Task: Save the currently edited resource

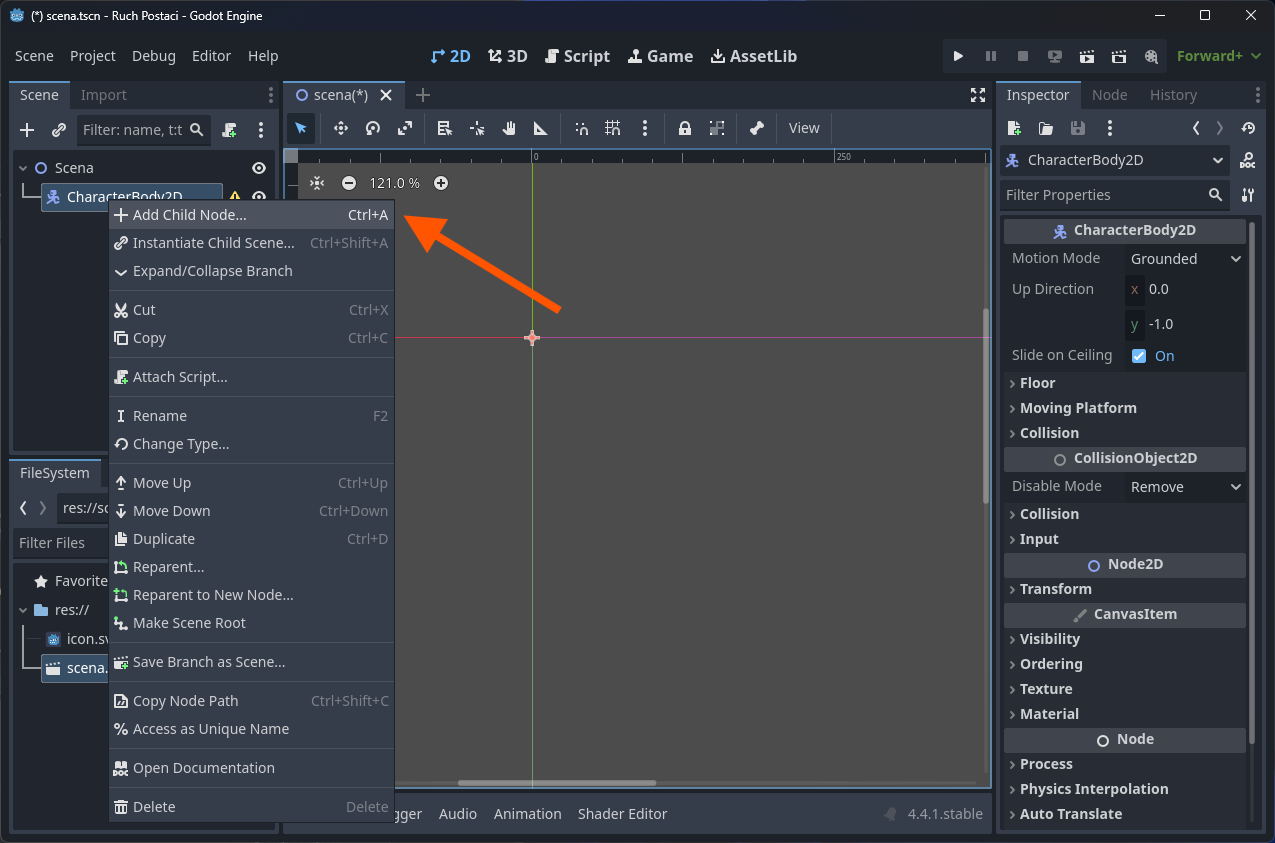Action: pos(1078,128)
